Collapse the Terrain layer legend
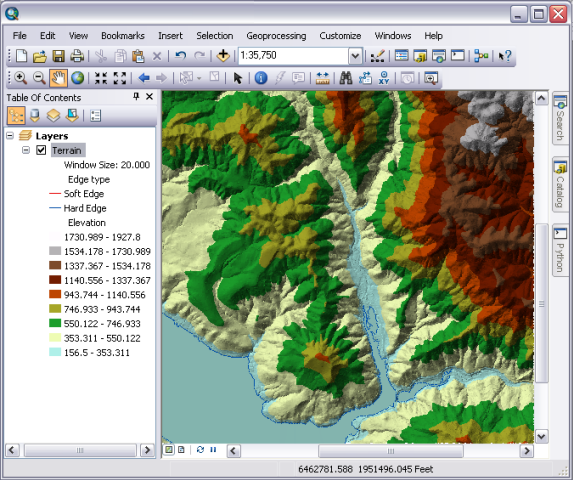573x480 pixels. (26, 150)
